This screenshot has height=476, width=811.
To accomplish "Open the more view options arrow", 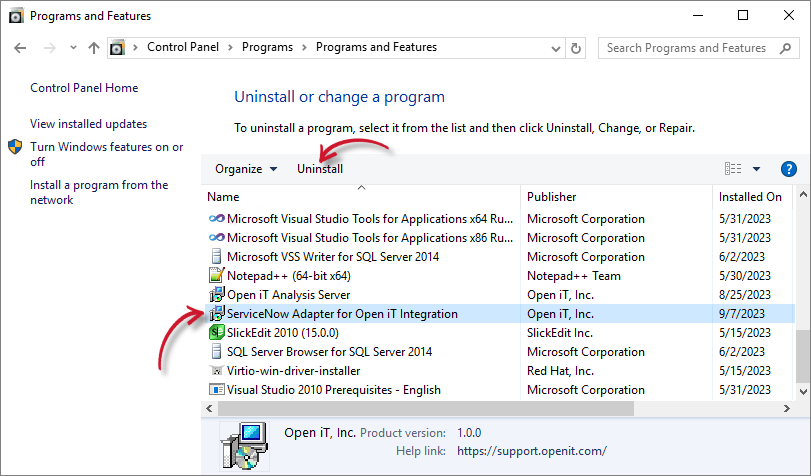I will (756, 169).
